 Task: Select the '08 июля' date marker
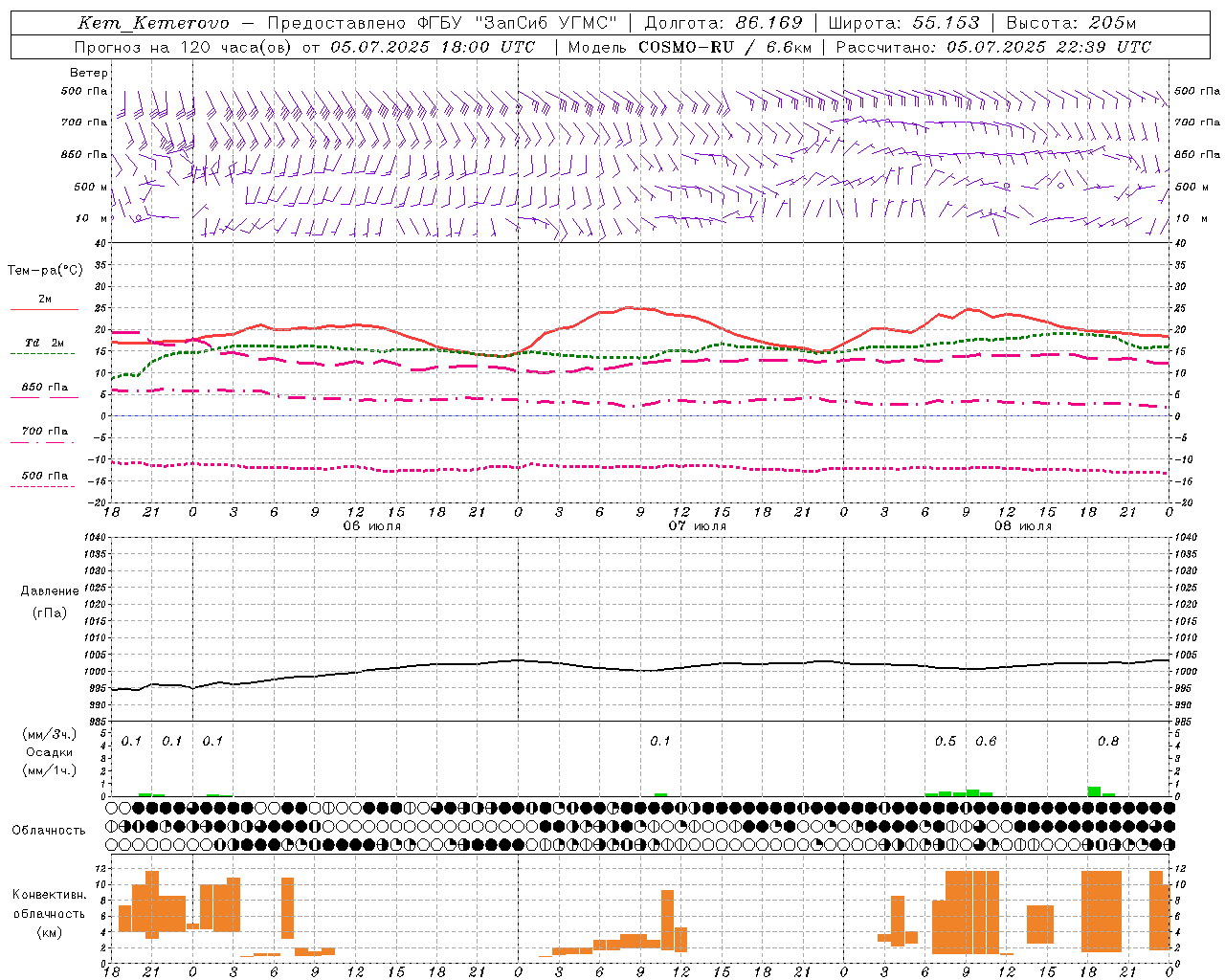coord(1023,526)
